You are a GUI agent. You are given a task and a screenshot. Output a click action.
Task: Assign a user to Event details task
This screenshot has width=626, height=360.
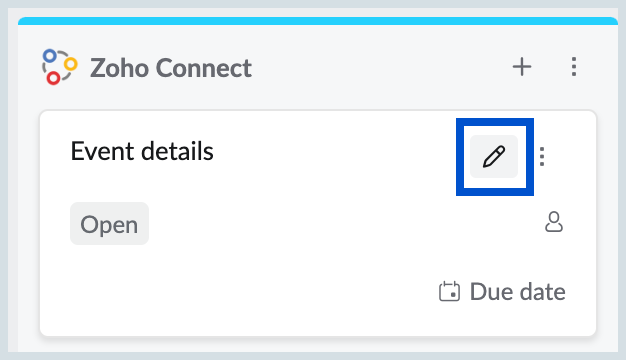(x=554, y=222)
